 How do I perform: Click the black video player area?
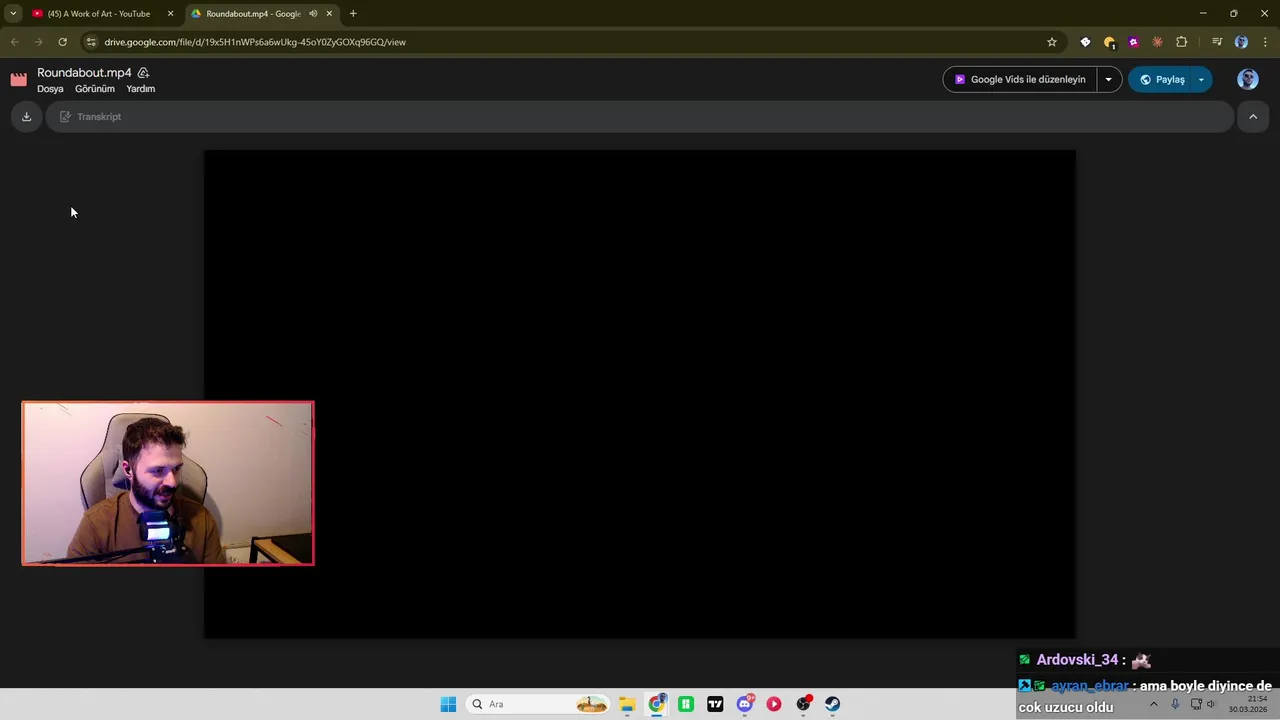pyautogui.click(x=640, y=394)
